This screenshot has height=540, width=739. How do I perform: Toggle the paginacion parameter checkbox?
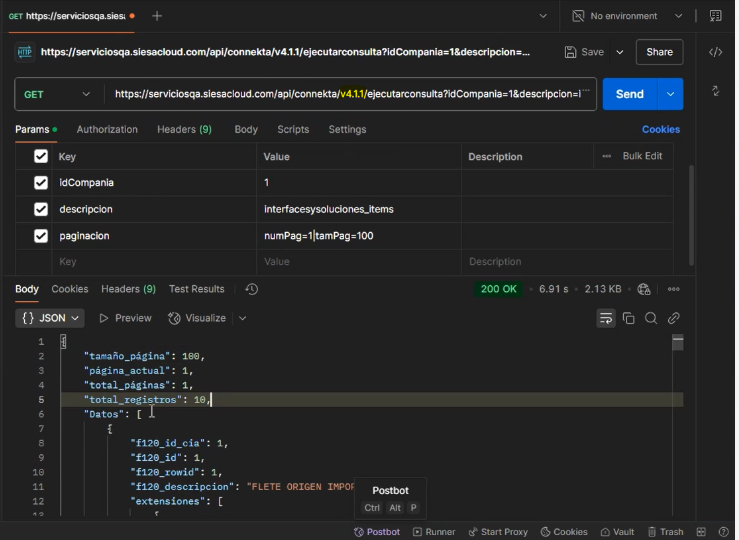pos(41,236)
